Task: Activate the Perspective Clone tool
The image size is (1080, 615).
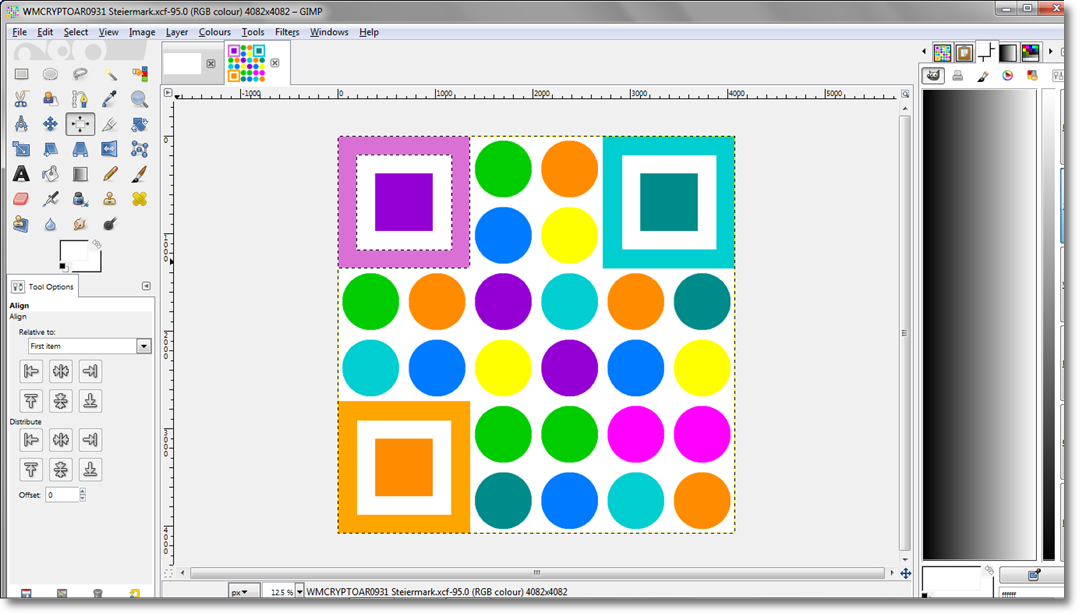Action: (x=21, y=224)
